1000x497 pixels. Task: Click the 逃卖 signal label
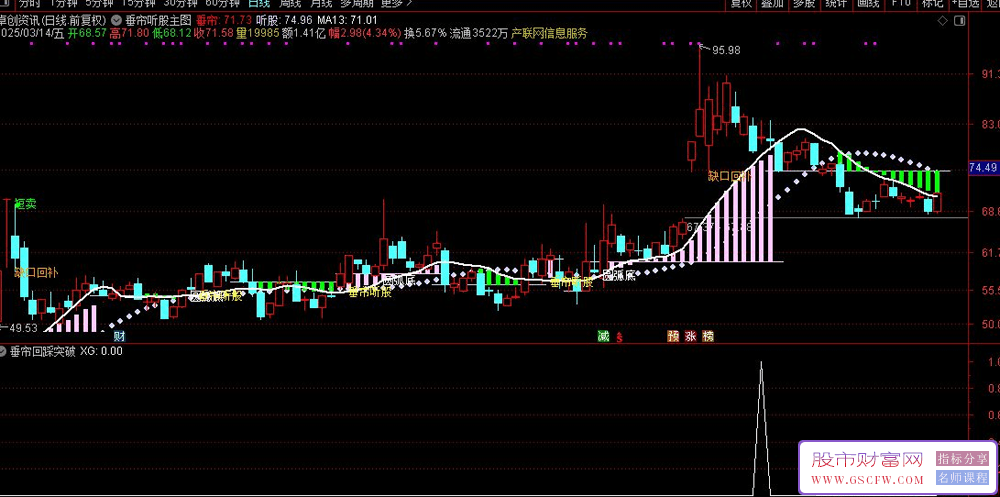(x=26, y=204)
